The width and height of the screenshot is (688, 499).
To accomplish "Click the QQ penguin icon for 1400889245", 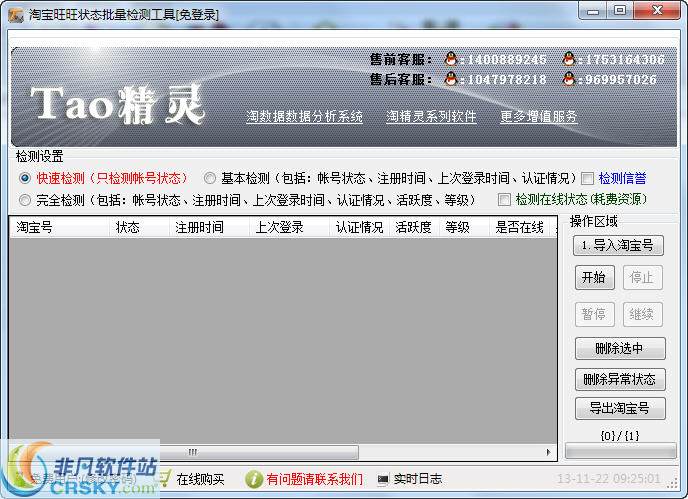I will click(x=451, y=58).
